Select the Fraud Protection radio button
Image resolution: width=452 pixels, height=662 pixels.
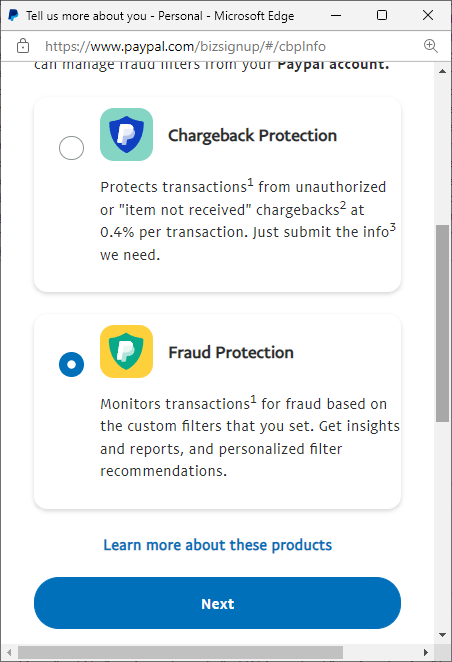[x=71, y=364]
